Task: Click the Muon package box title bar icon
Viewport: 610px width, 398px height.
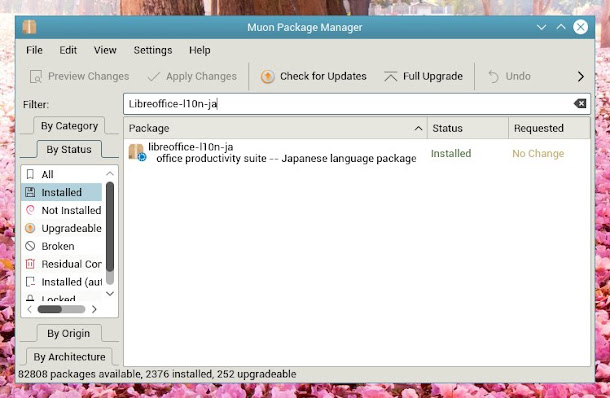Action: coord(29,27)
